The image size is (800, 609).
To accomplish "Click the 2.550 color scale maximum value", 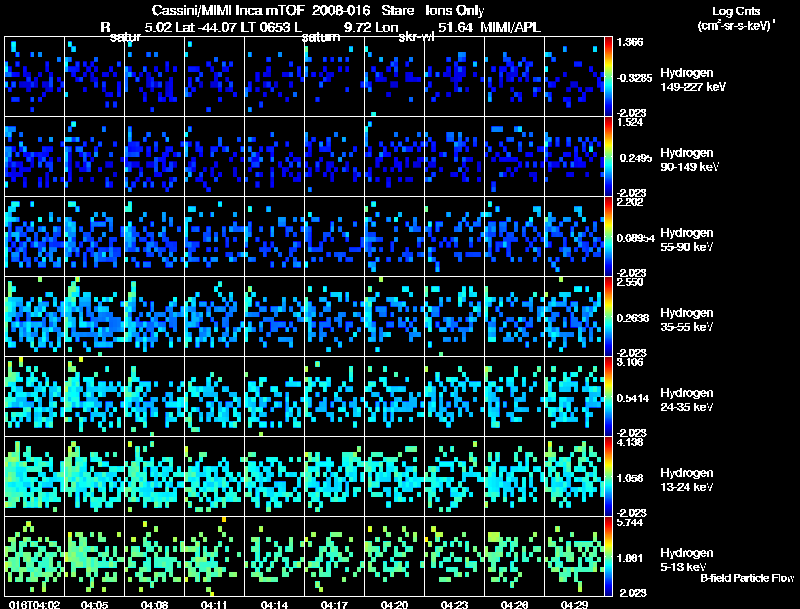I will pyautogui.click(x=630, y=282).
